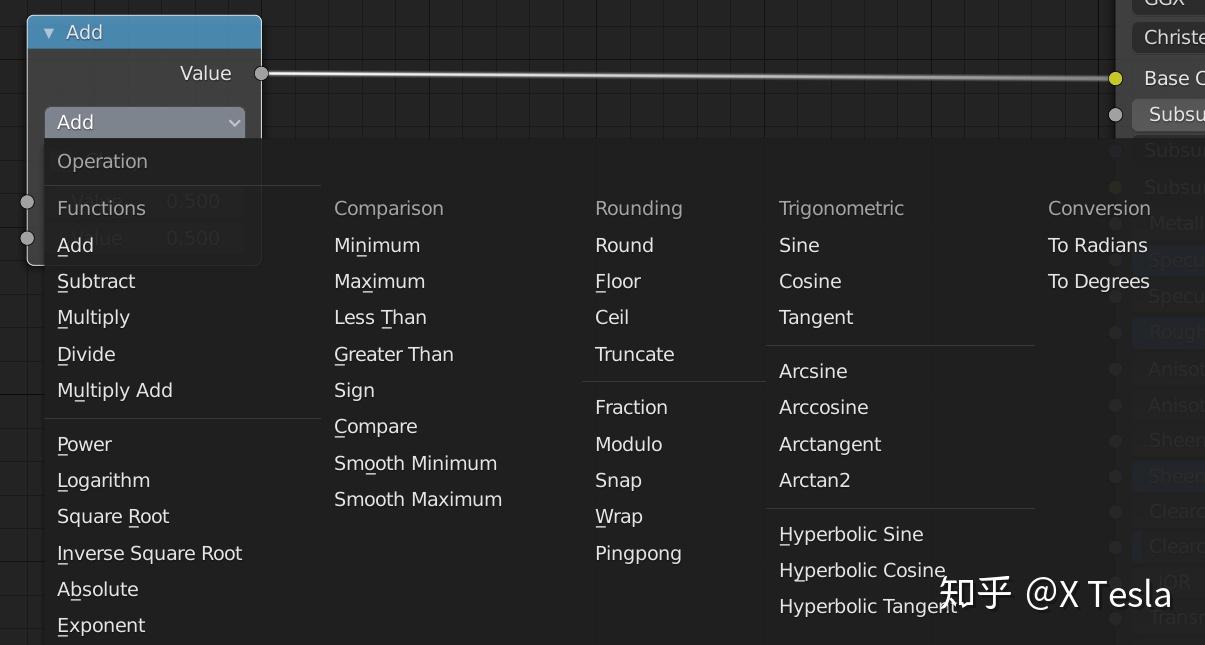The height and width of the screenshot is (645, 1205).
Task: Select Cosine under Trigonometric
Action: (810, 281)
